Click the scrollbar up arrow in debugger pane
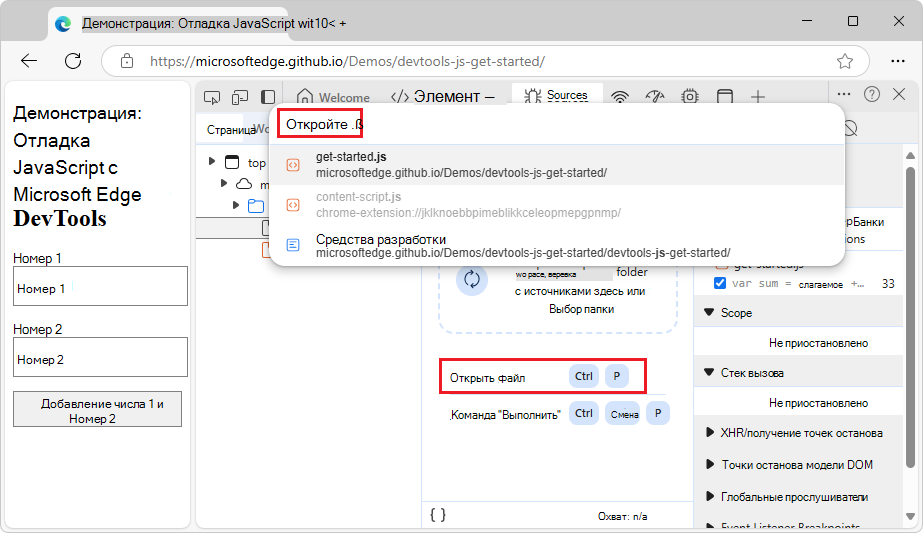The image size is (923, 533). point(910,155)
